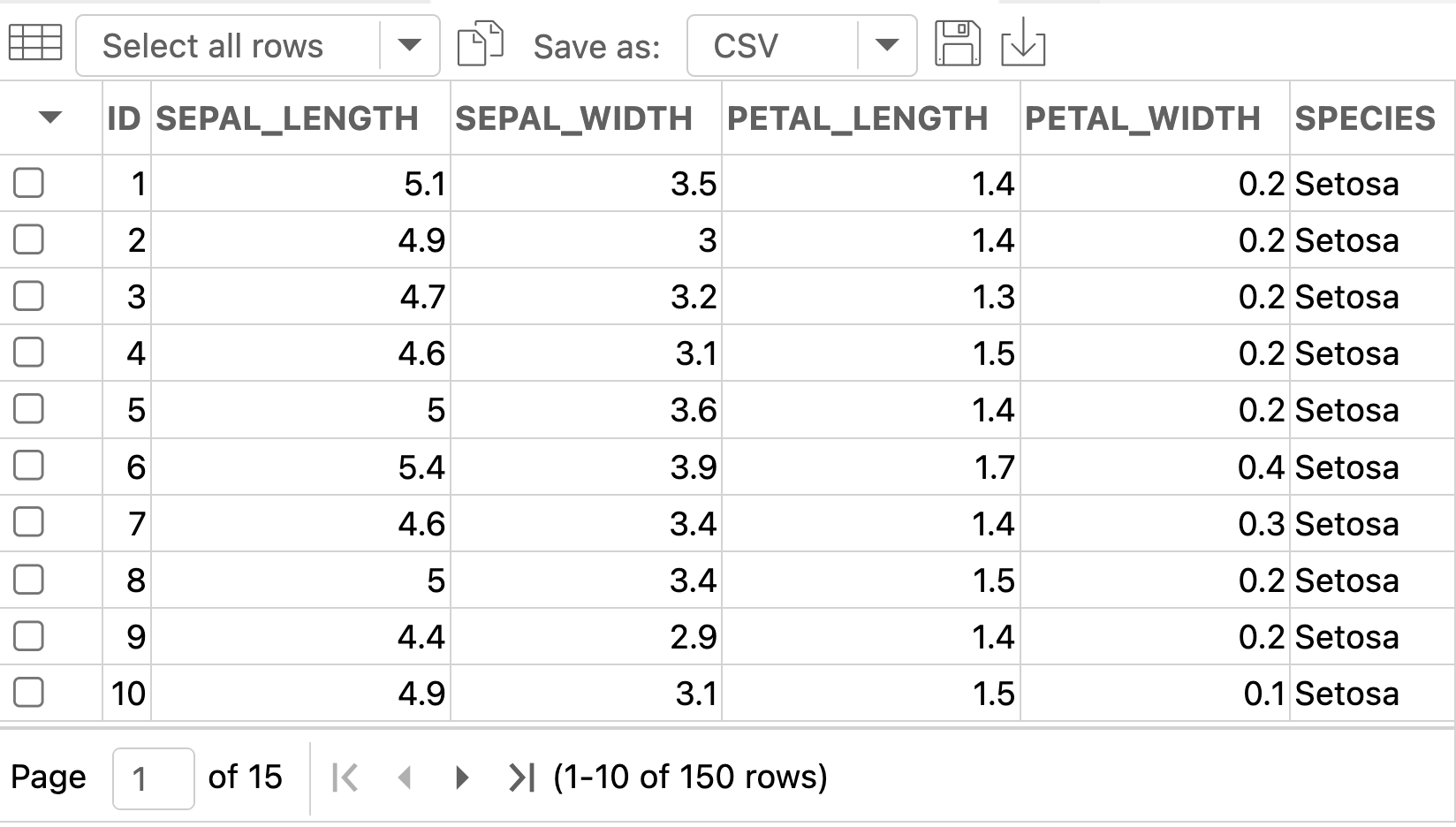This screenshot has height=827, width=1456.
Task: Copy selected rows with clipboard icon
Action: click(480, 43)
